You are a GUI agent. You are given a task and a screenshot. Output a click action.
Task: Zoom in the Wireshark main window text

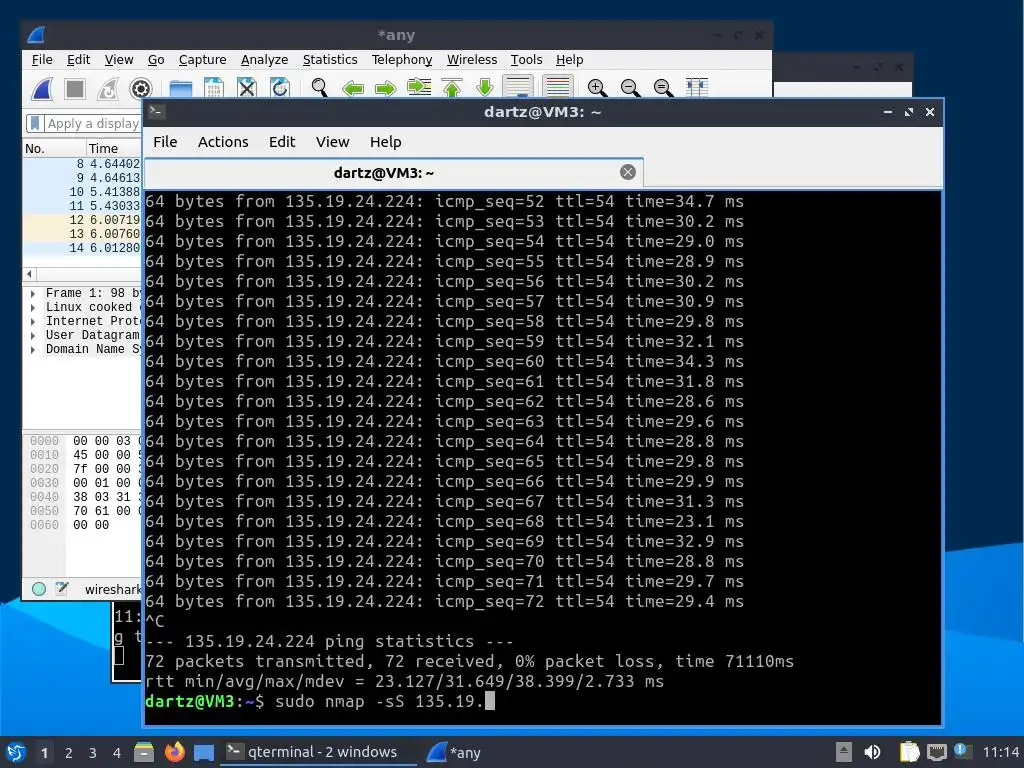pyautogui.click(x=597, y=88)
